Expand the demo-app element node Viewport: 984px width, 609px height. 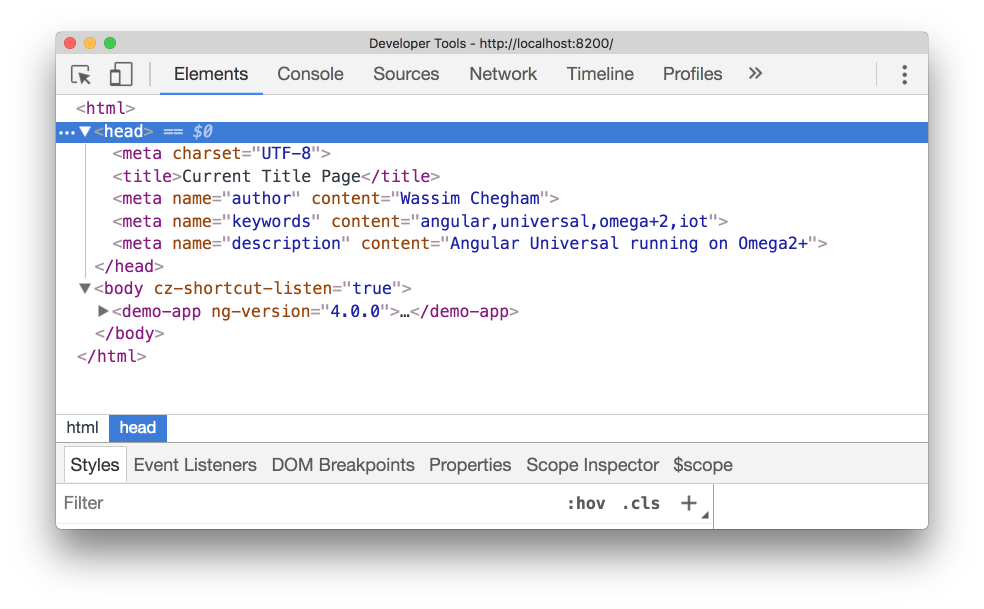tap(103, 311)
